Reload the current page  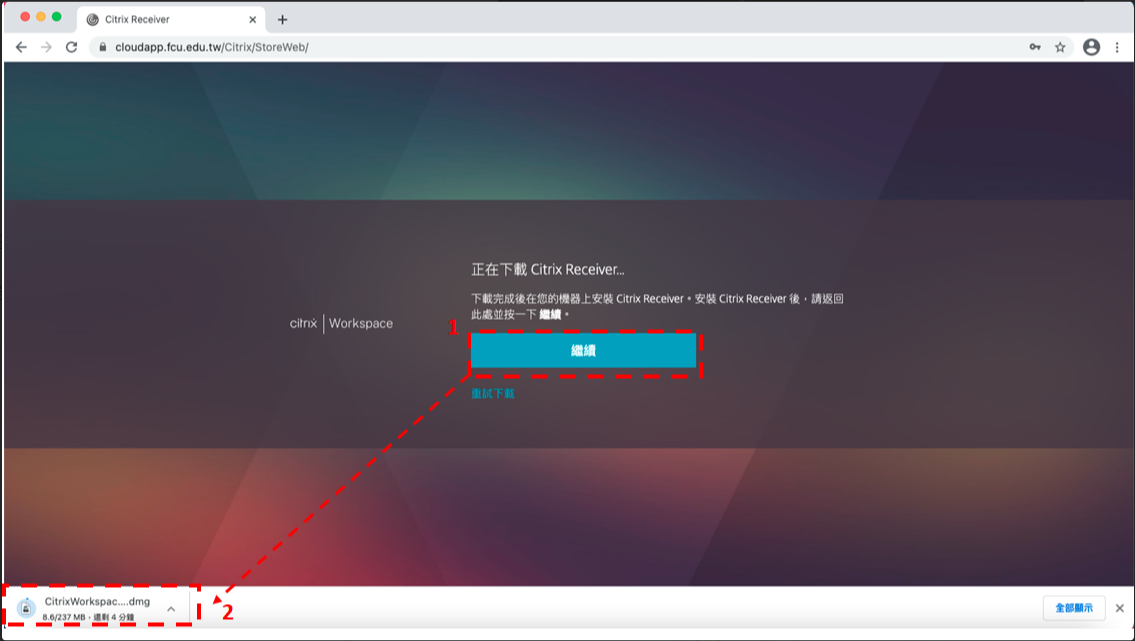(71, 47)
